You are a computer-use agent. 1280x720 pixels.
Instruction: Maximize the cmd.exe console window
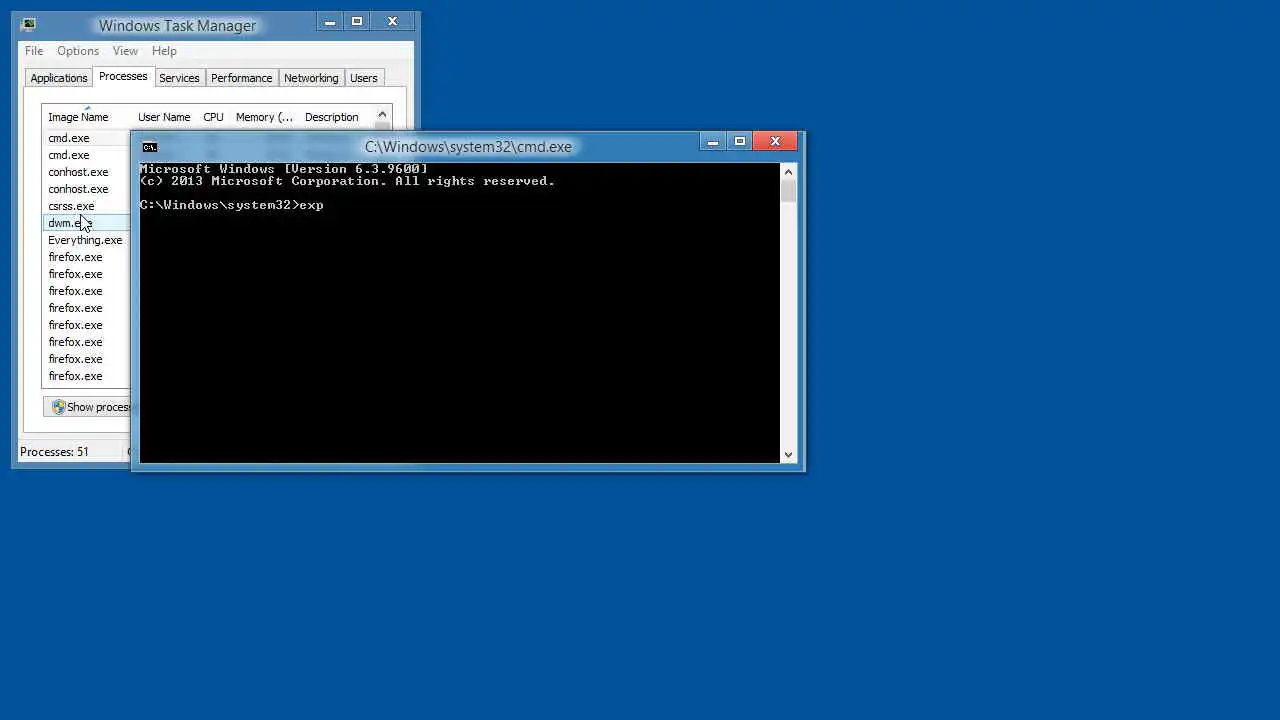tap(740, 142)
